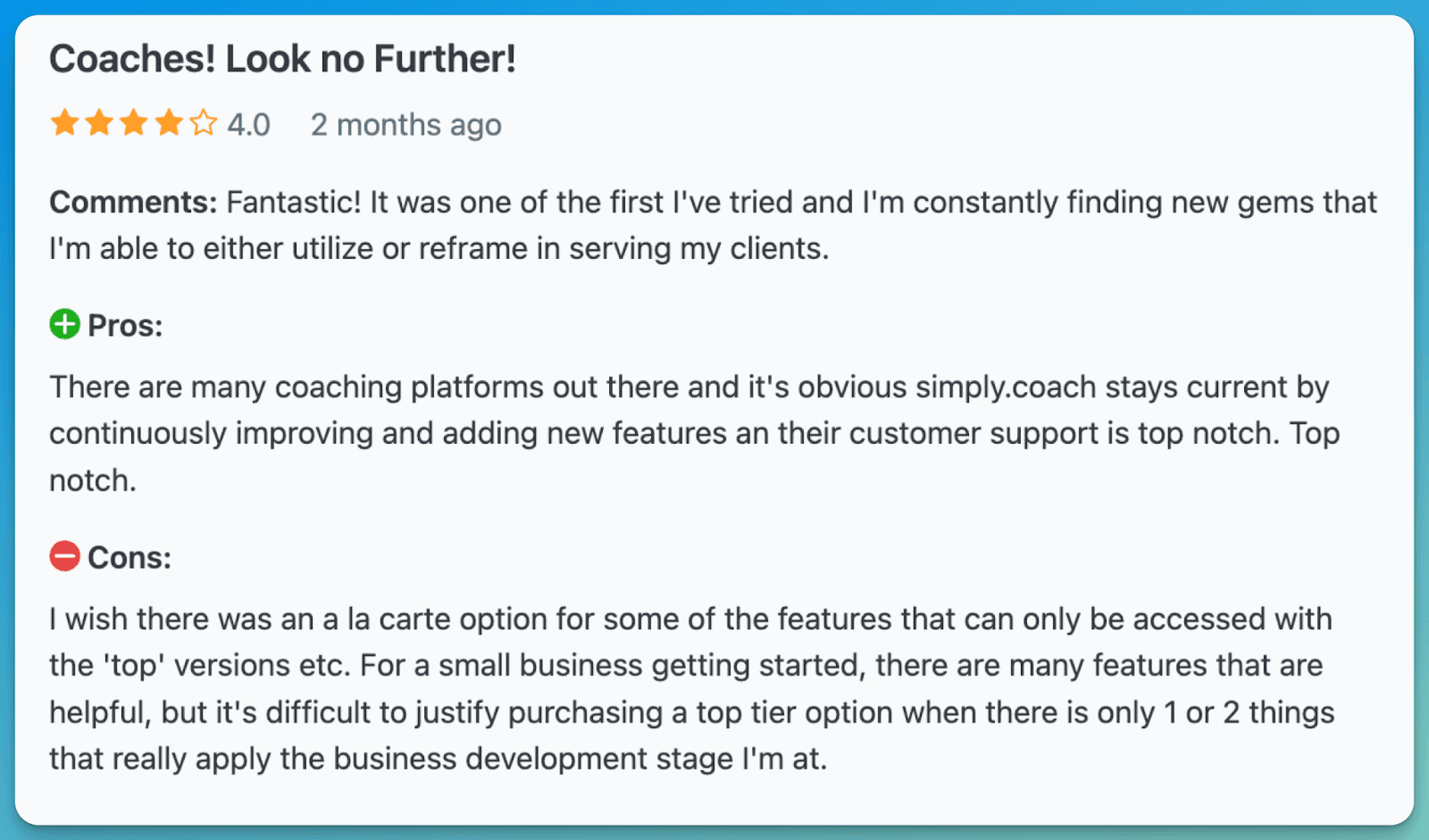Click the first orange rating star
The image size is (1429, 840).
coord(64,123)
